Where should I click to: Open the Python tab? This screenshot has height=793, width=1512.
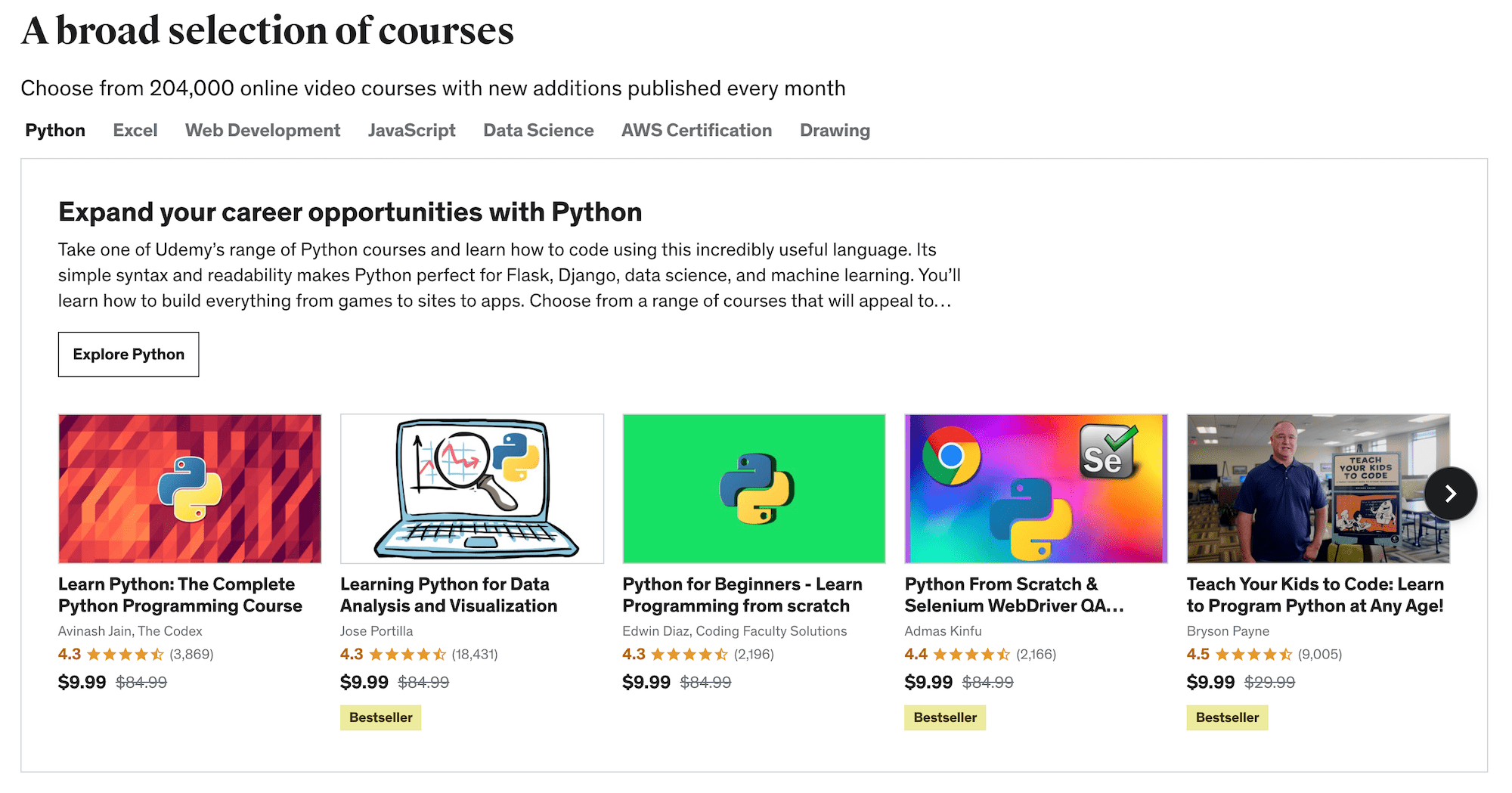55,130
